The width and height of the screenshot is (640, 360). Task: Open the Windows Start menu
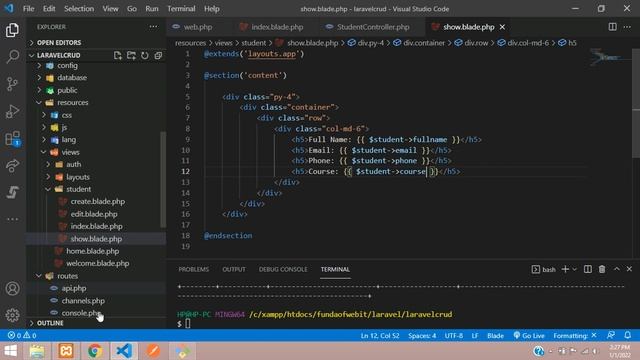point(10,351)
